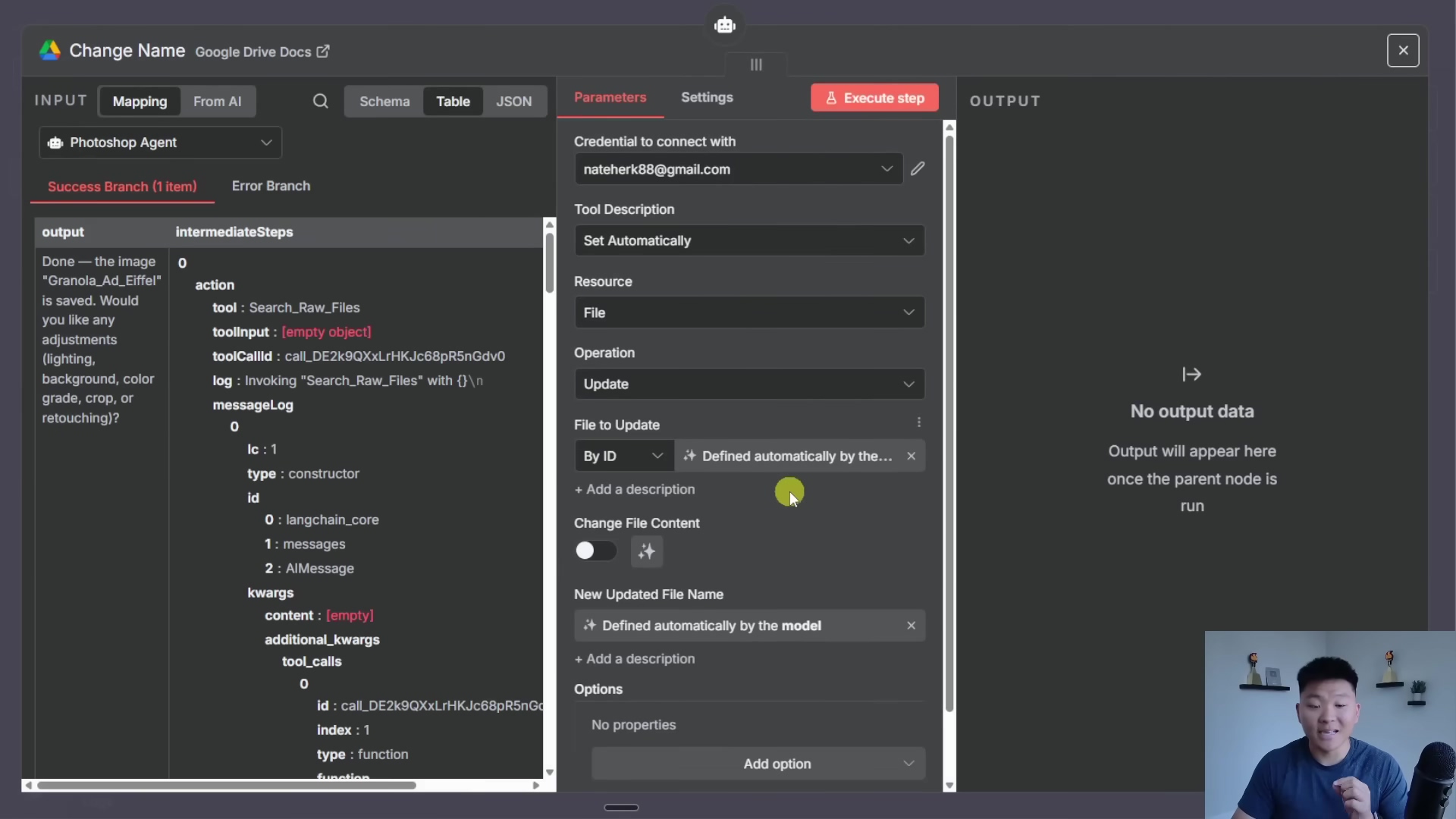Open the input search magnifier icon
The width and height of the screenshot is (1456, 819).
320,102
